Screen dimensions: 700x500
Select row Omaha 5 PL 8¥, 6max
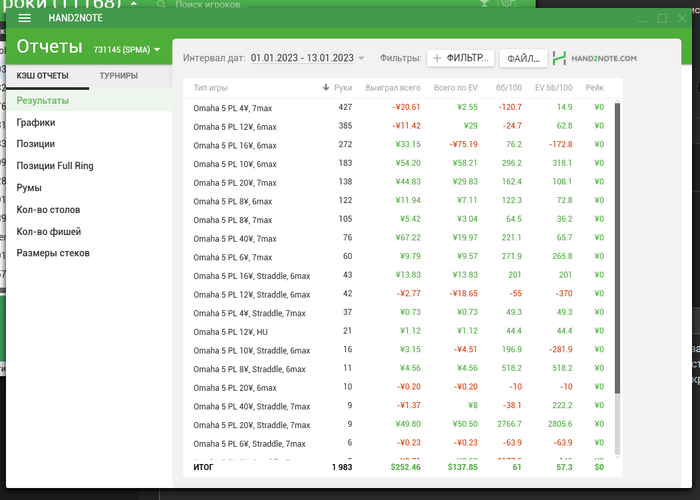click(x=399, y=201)
